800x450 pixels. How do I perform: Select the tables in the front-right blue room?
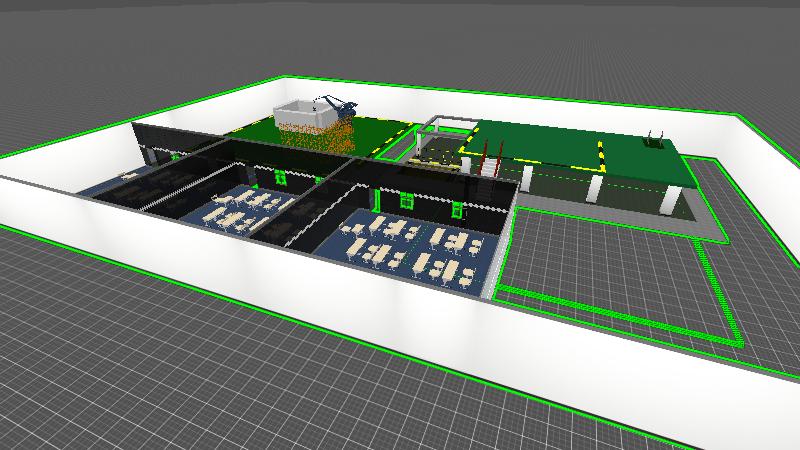point(410,245)
